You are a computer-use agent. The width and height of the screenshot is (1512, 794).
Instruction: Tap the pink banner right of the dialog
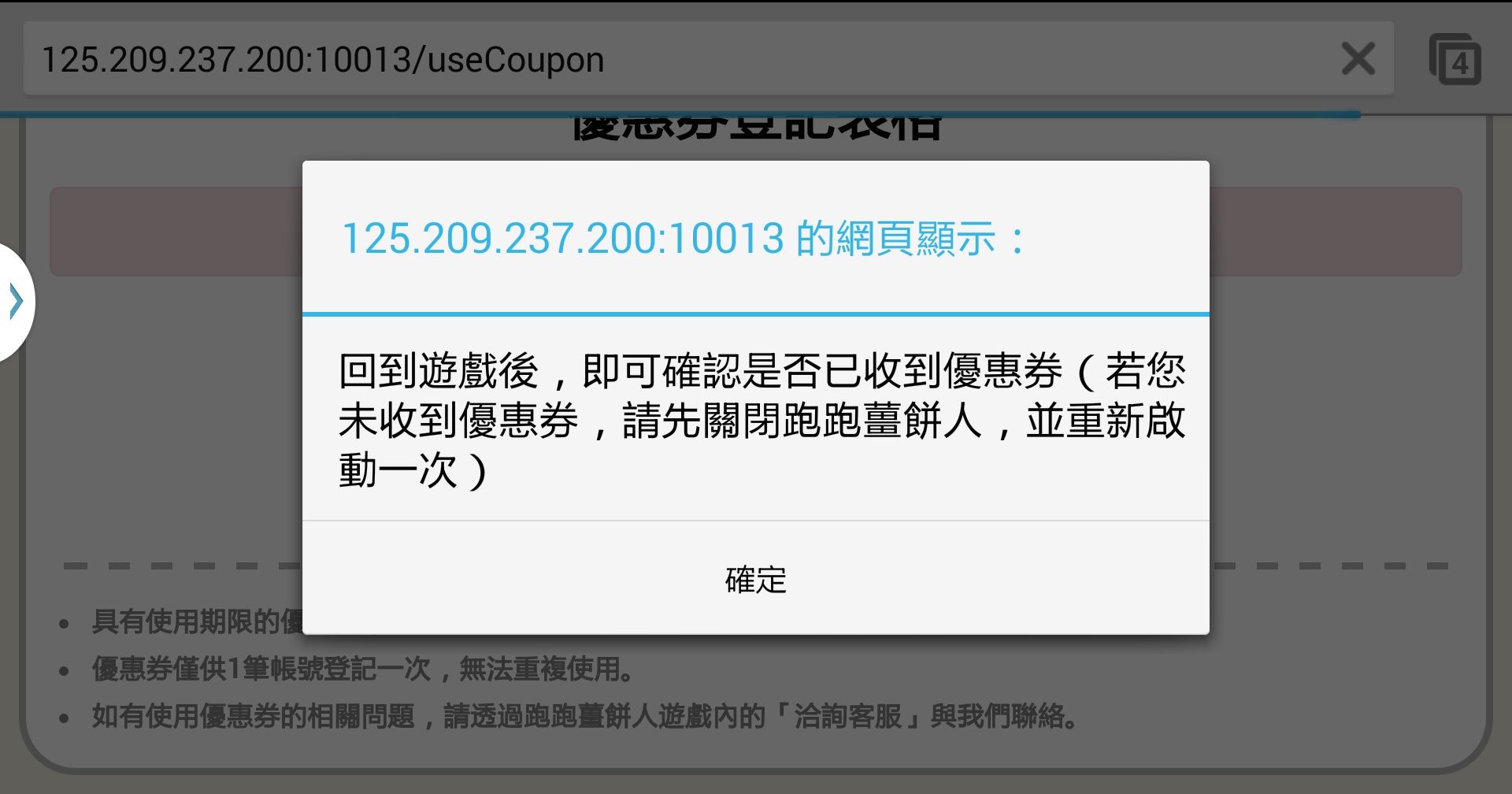(1336, 232)
